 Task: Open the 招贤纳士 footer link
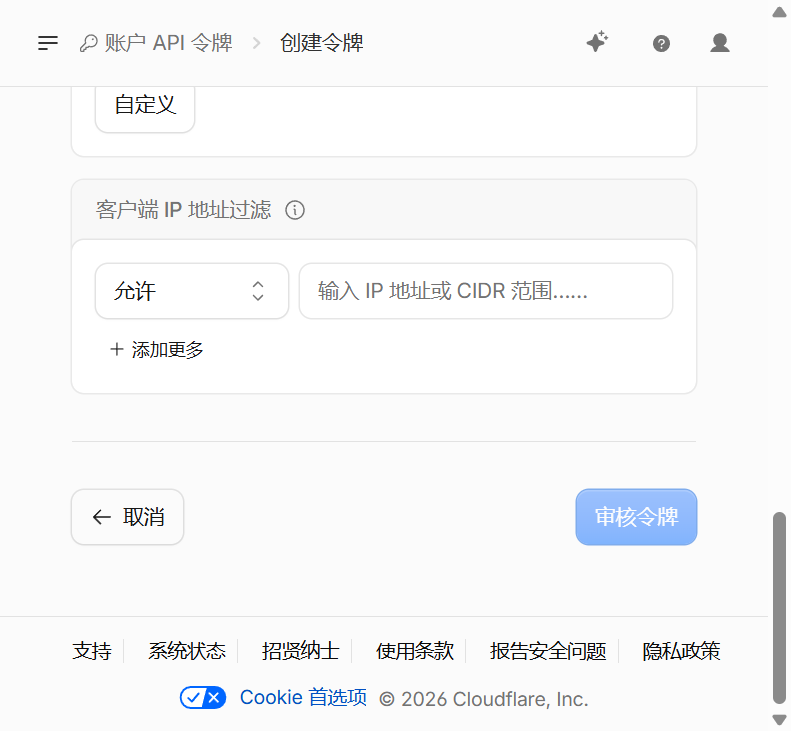click(x=301, y=651)
